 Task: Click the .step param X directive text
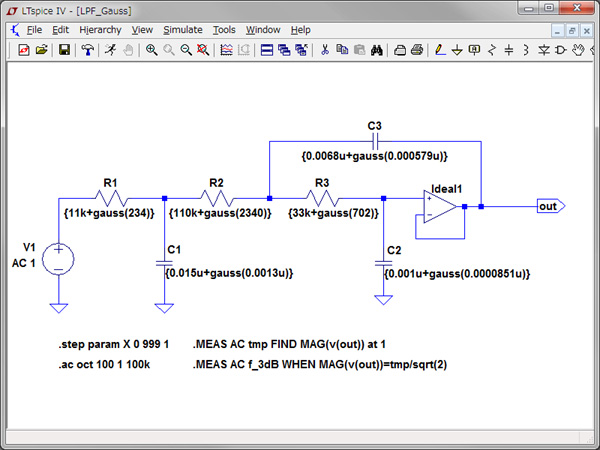pyautogui.click(x=112, y=344)
